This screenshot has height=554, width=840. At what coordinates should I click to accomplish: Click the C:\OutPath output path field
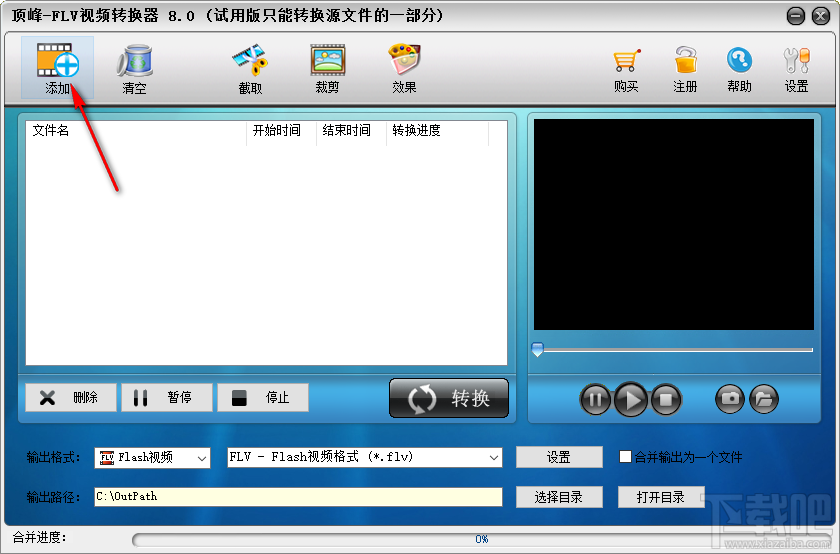point(298,497)
